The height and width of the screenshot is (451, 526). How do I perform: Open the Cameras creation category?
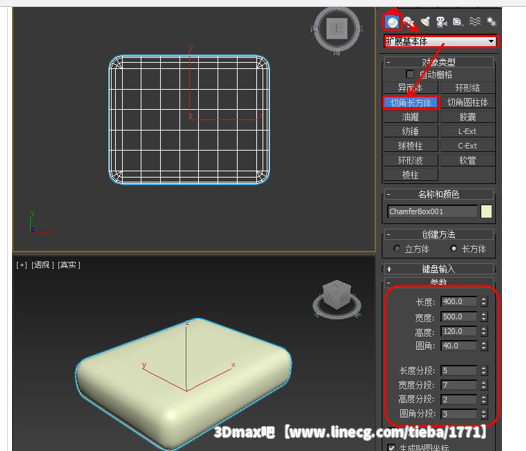441,22
